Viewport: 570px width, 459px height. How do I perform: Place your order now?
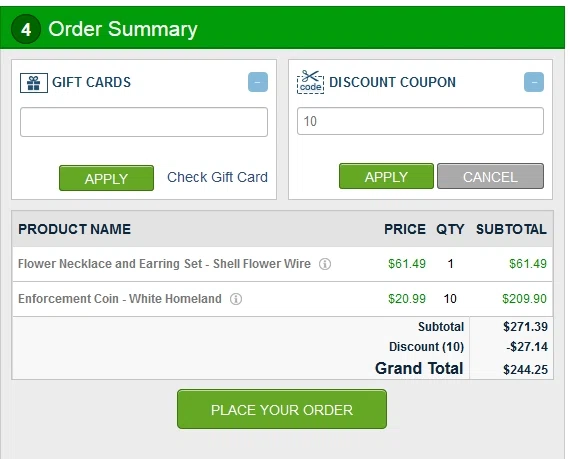click(x=282, y=409)
